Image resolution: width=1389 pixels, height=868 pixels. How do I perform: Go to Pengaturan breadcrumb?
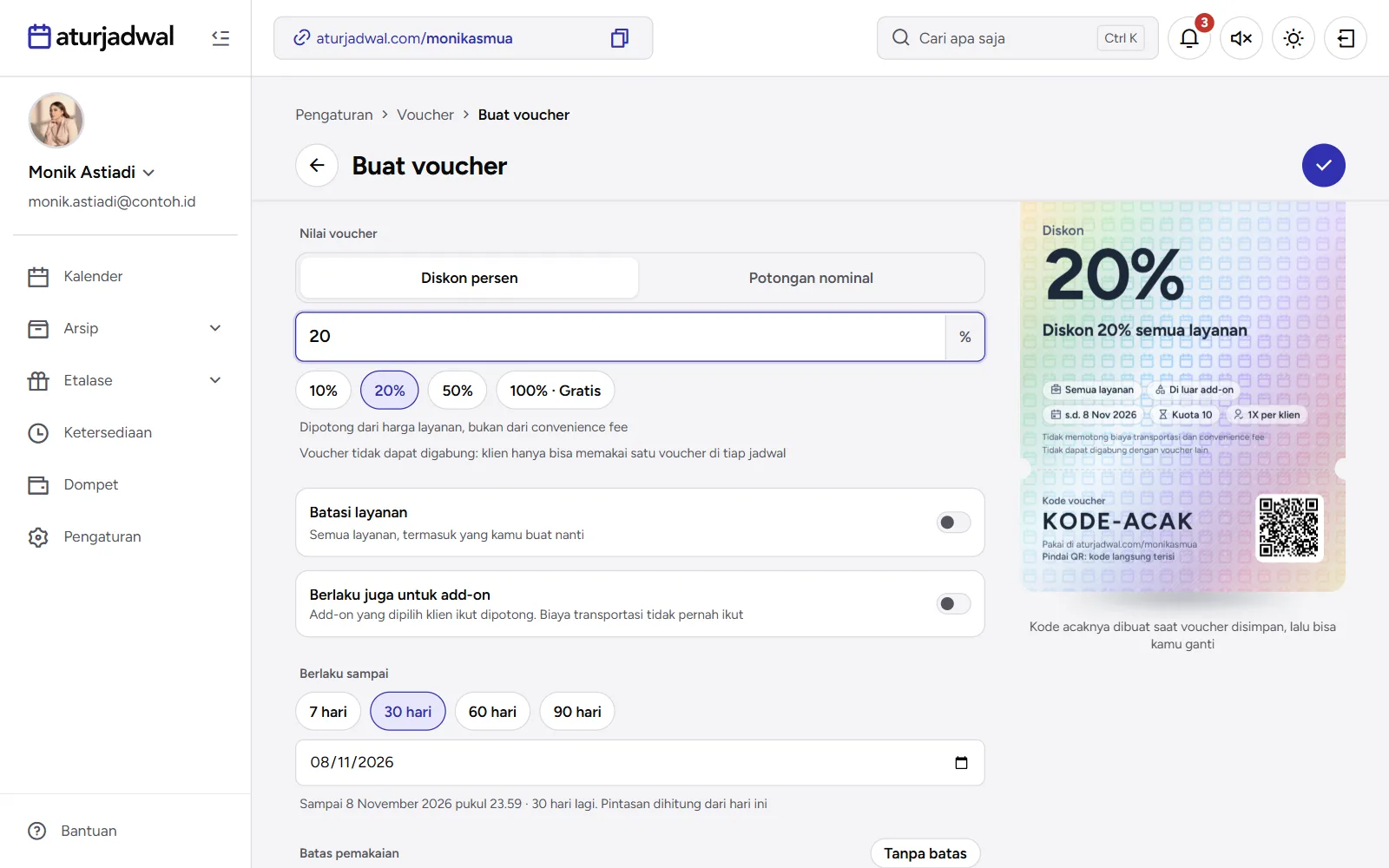[334, 115]
